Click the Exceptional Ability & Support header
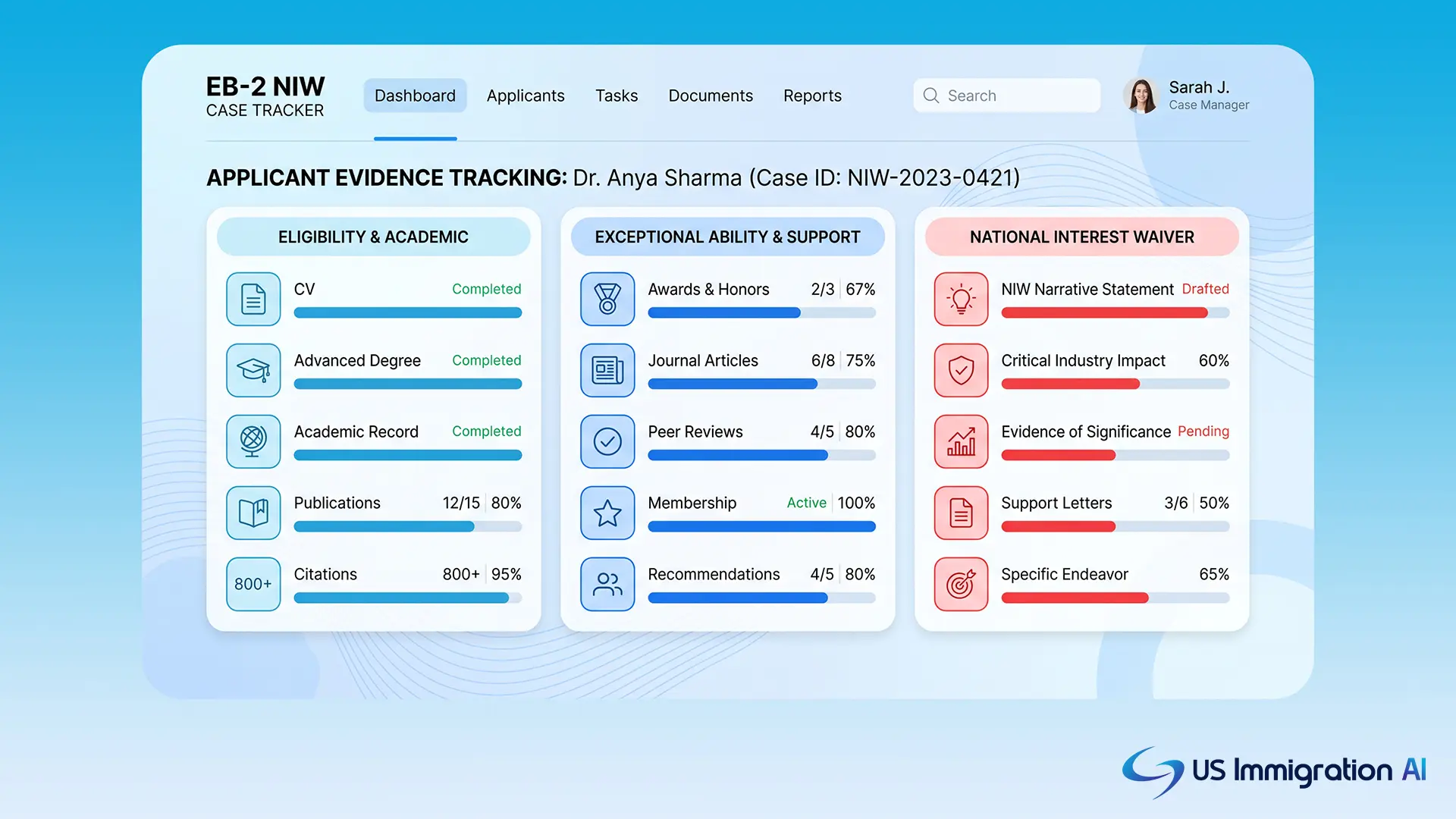Viewport: 1456px width, 819px height. click(x=728, y=237)
